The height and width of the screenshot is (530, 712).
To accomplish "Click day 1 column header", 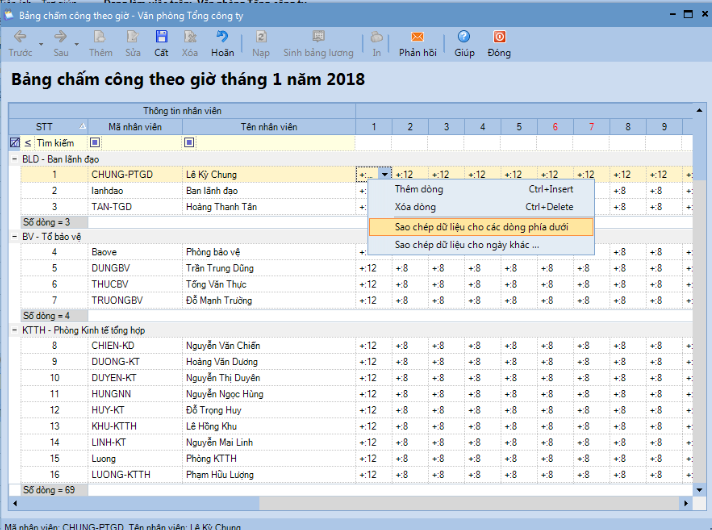I will coord(374,127).
